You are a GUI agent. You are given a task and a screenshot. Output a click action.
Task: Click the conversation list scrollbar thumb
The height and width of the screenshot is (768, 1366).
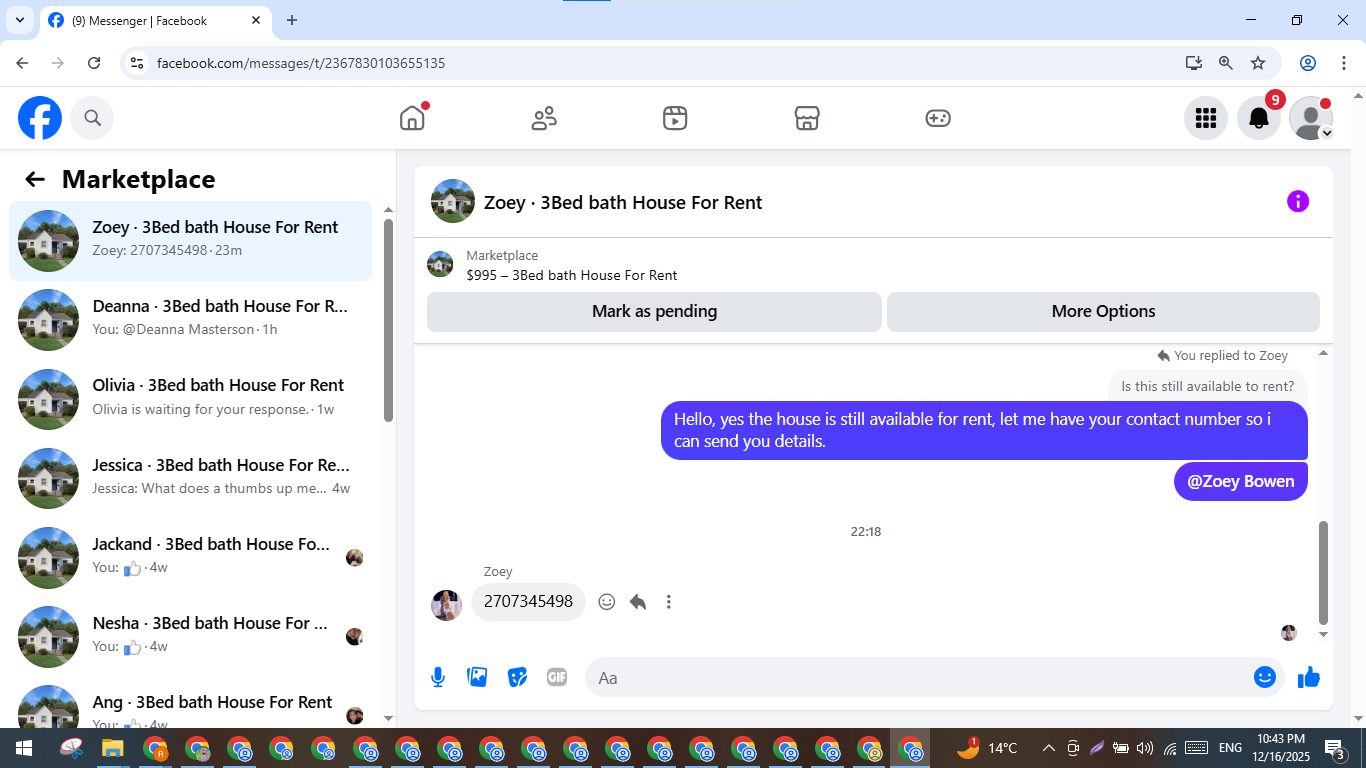pyautogui.click(x=388, y=320)
